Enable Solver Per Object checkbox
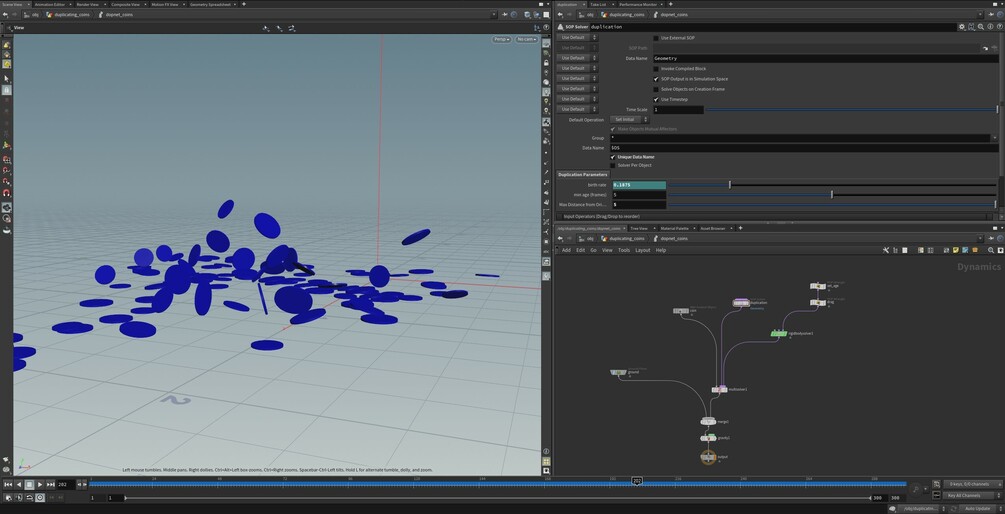1005x514 pixels. pos(613,165)
